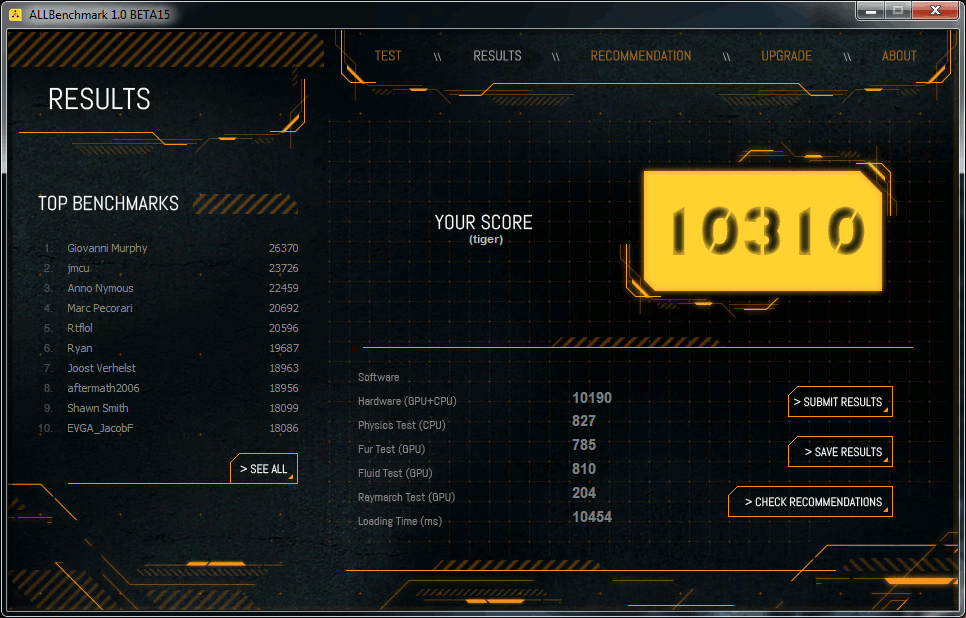The width and height of the screenshot is (966, 618).
Task: Click the yellow 10310 score panel
Action: coord(763,231)
